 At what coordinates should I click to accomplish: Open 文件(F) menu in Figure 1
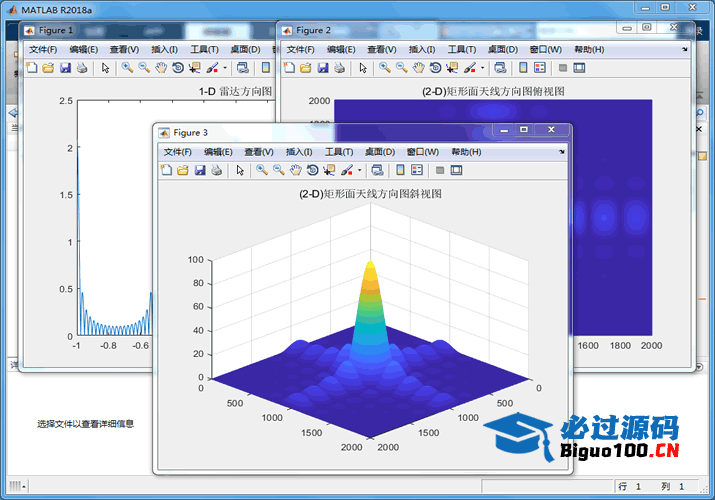point(43,49)
